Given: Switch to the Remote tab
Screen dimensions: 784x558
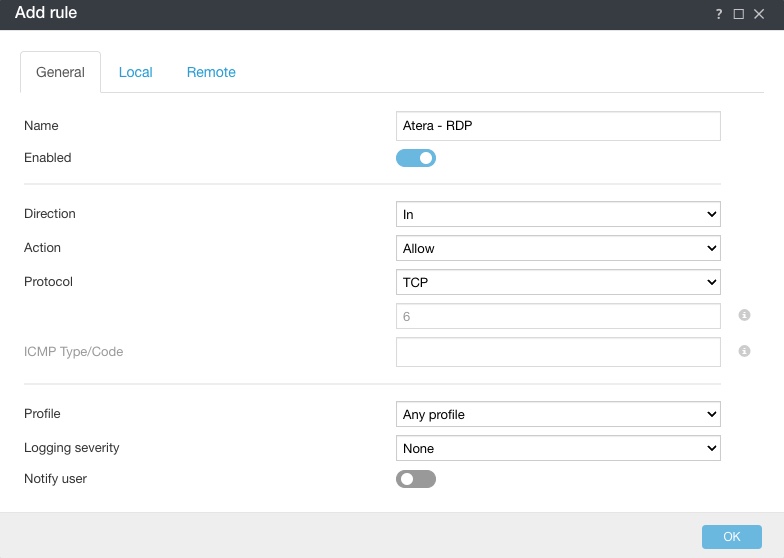Looking at the screenshot, I should click(211, 72).
